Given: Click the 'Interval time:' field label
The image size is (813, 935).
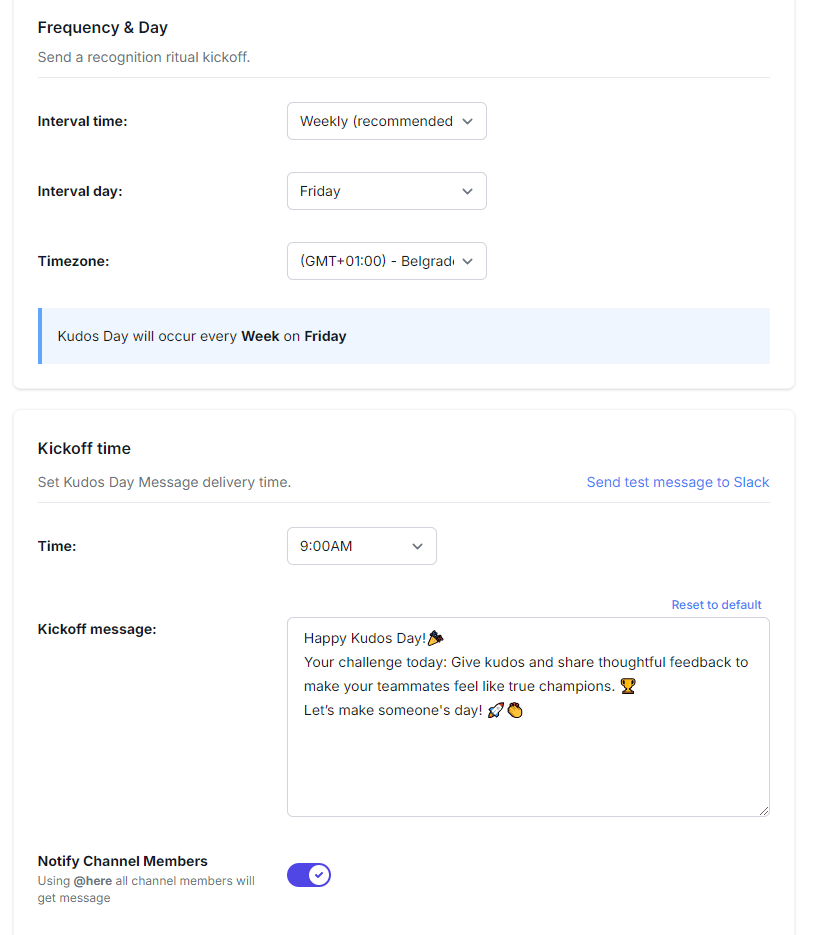Looking at the screenshot, I should (x=83, y=121).
